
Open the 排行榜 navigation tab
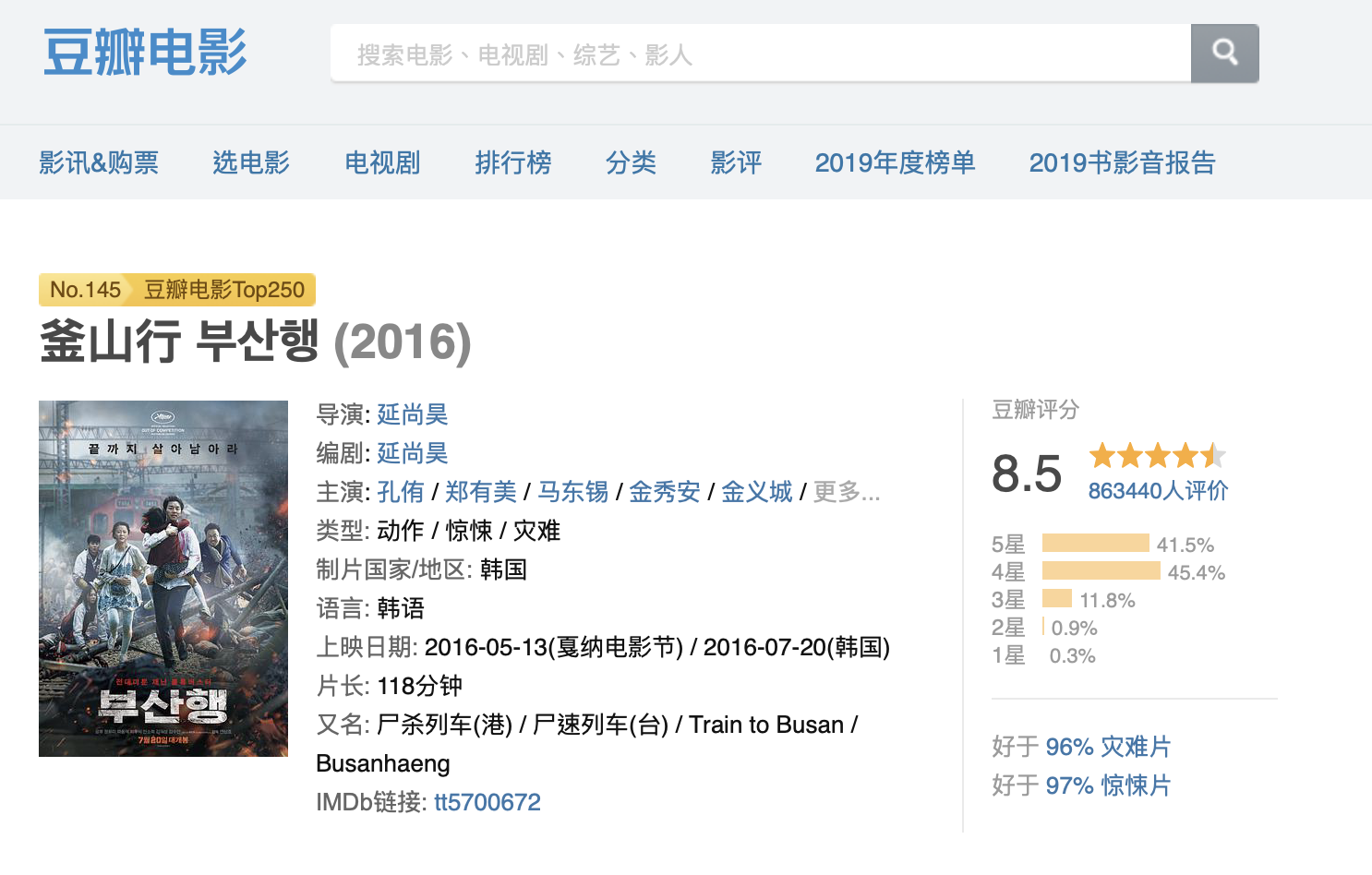point(512,162)
